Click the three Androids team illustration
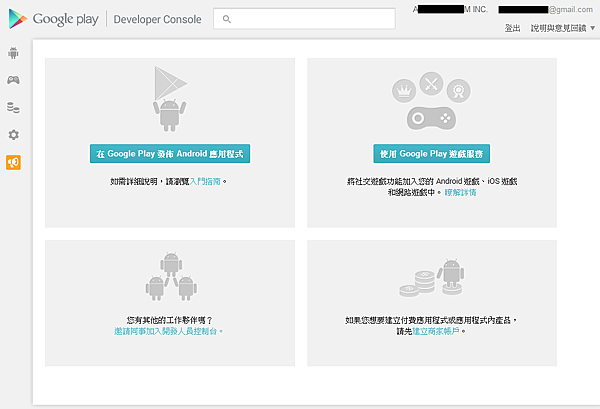600x409 pixels. click(x=171, y=277)
